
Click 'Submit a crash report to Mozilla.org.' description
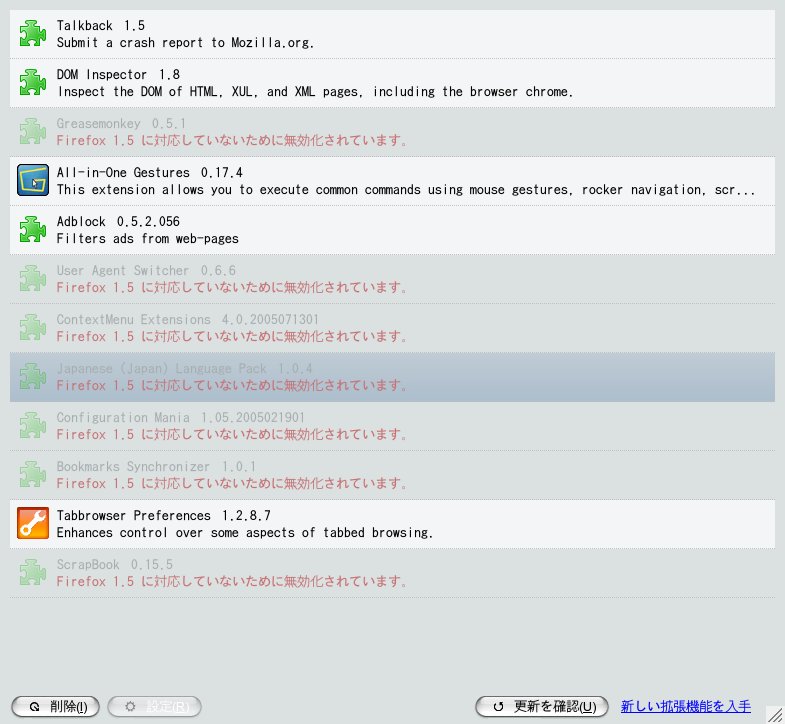[185, 43]
